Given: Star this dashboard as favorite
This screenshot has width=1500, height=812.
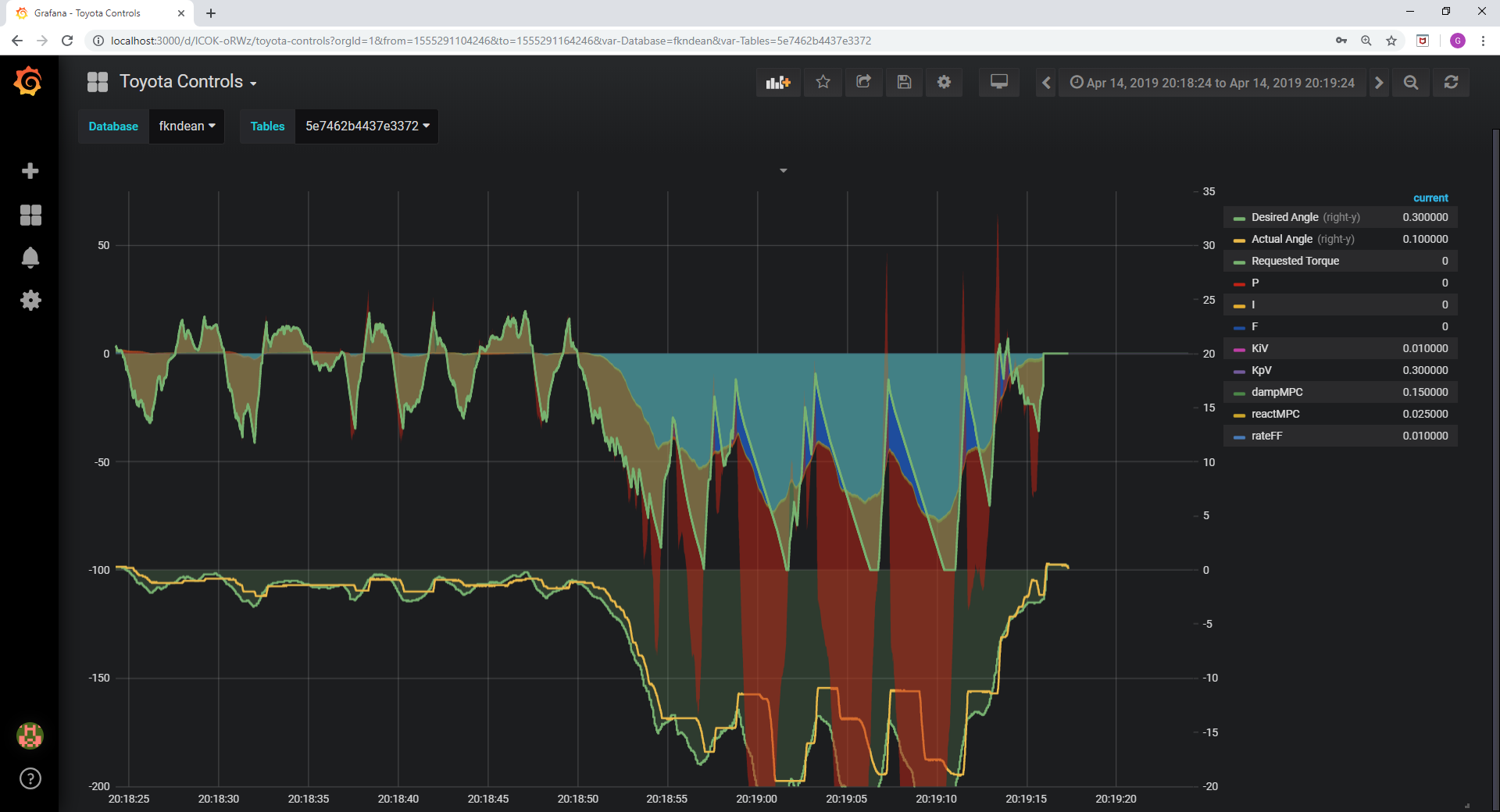Looking at the screenshot, I should 823,82.
